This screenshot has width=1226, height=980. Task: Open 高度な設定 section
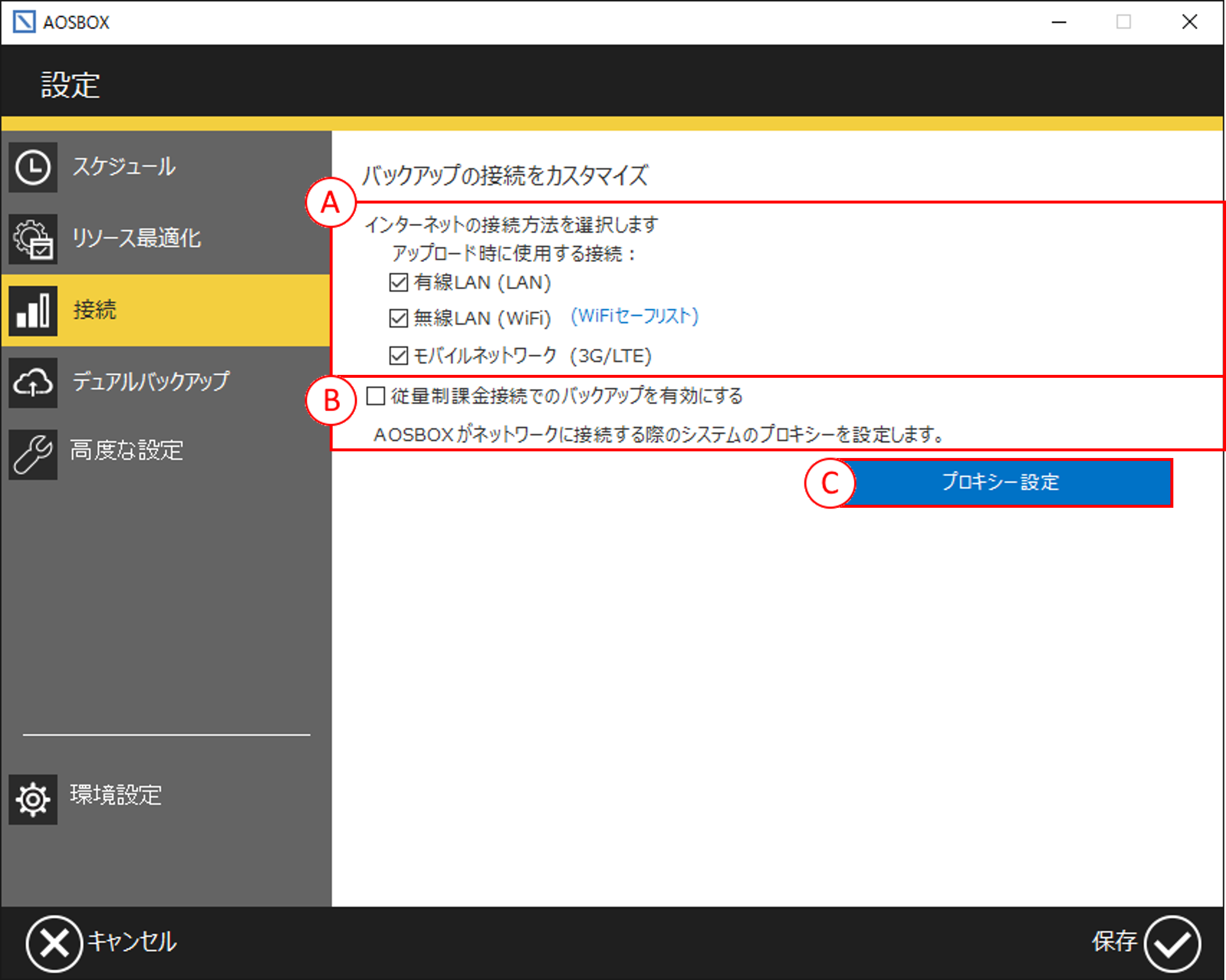(x=127, y=451)
